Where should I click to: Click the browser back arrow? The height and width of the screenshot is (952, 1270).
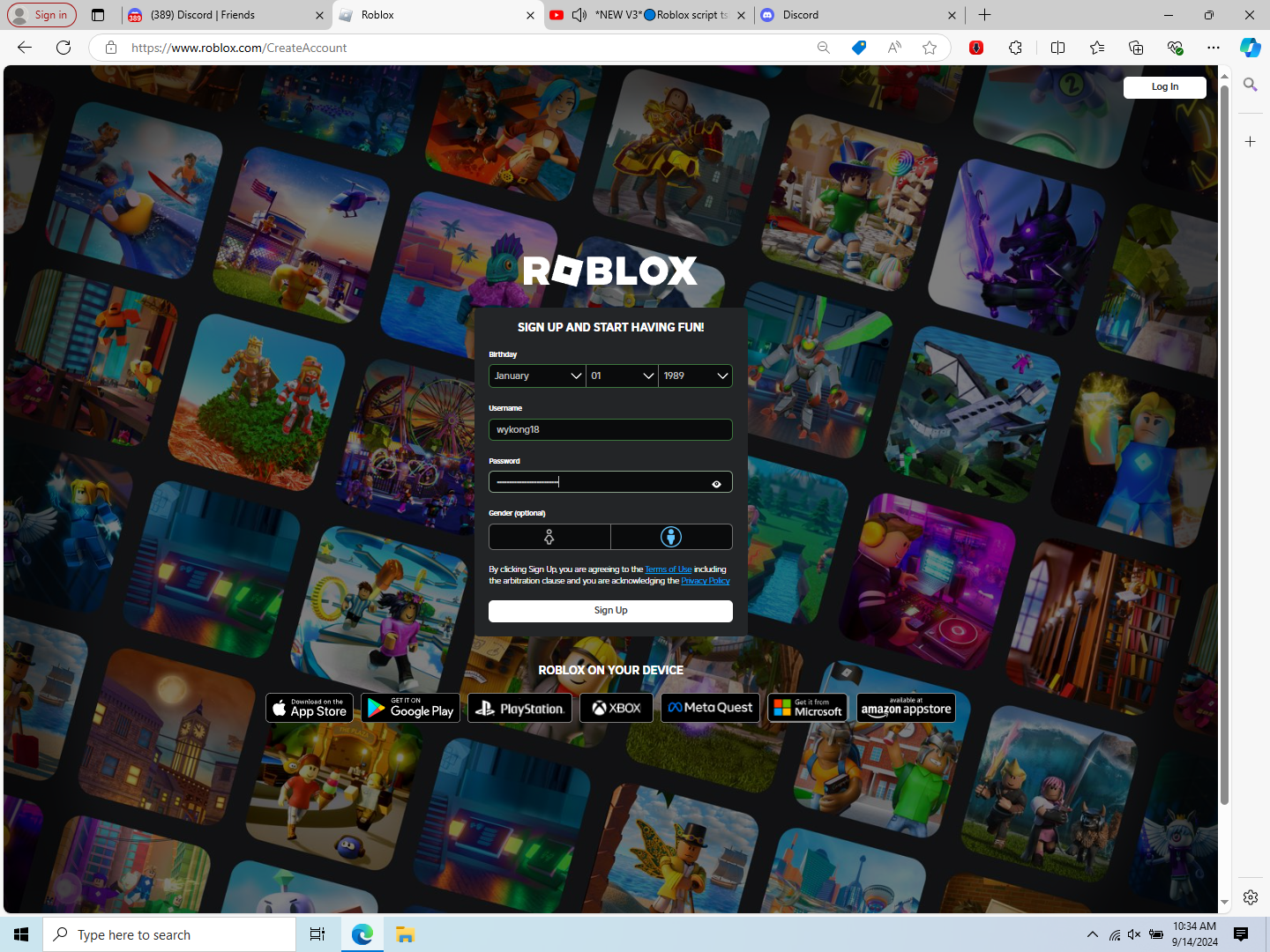pos(25,48)
